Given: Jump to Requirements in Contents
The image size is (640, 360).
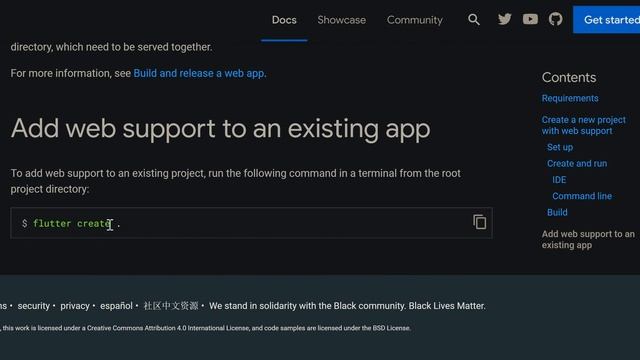Looking at the screenshot, I should click(x=570, y=98).
